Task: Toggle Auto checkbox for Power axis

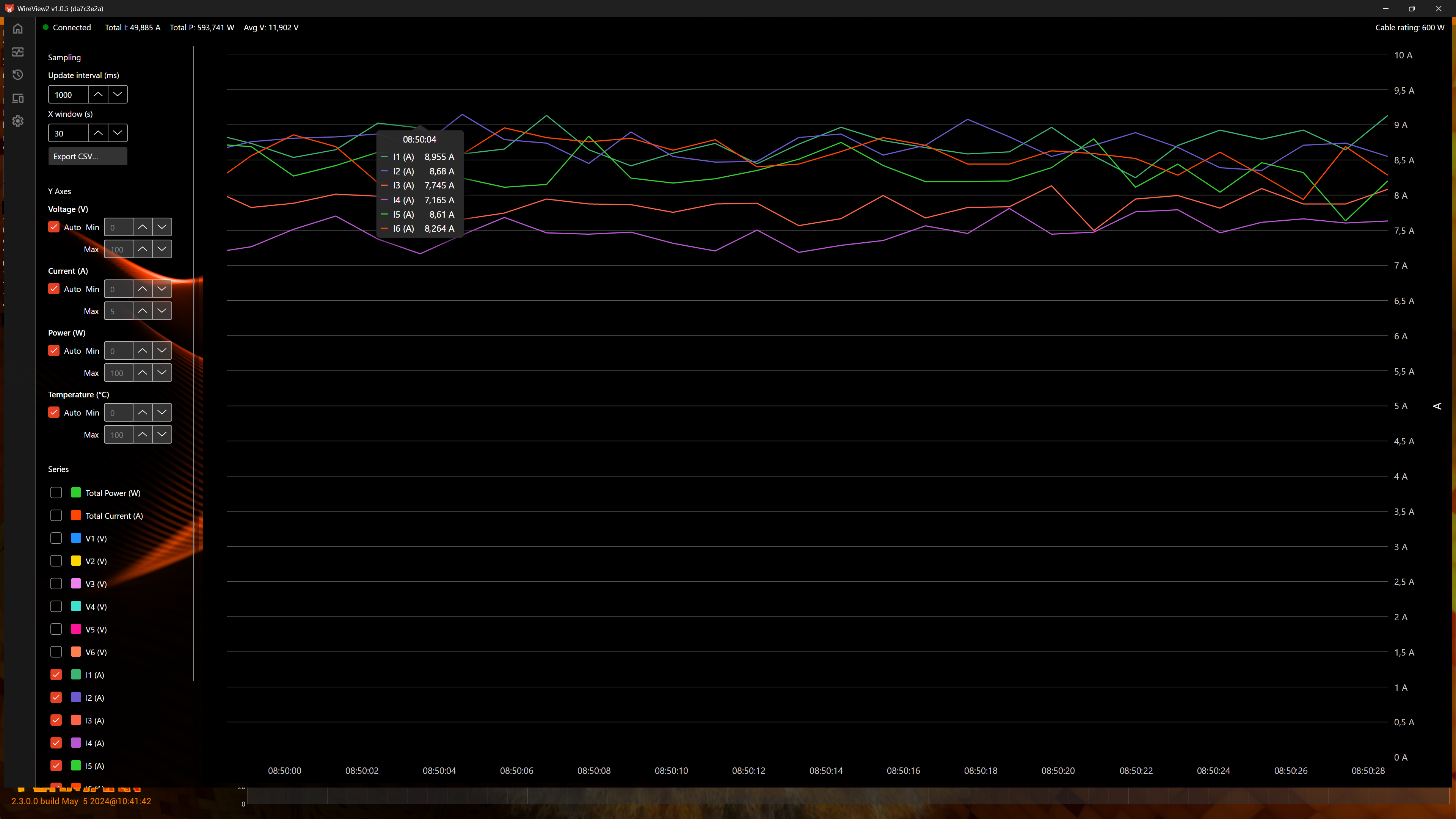Action: click(54, 350)
